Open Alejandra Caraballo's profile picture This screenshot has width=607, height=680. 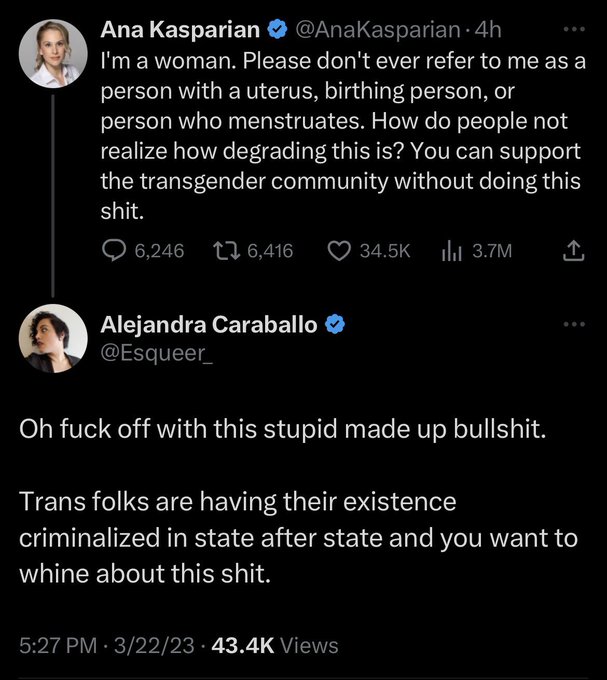coord(53,339)
